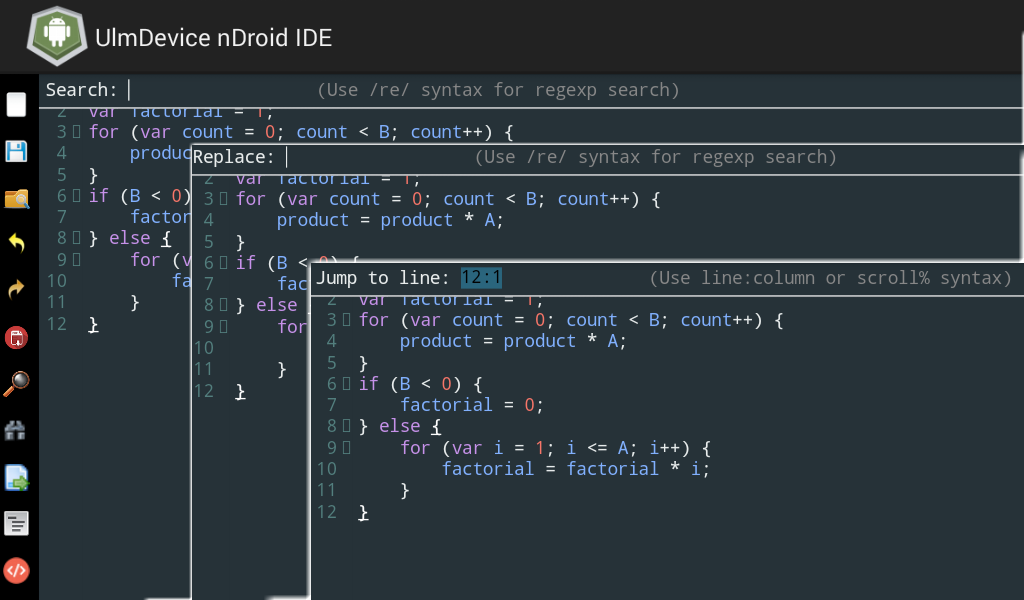Click the 'for (var count = 0' line in the Jump to line panel
Viewport: 1024px width, 600px height.
(x=571, y=320)
